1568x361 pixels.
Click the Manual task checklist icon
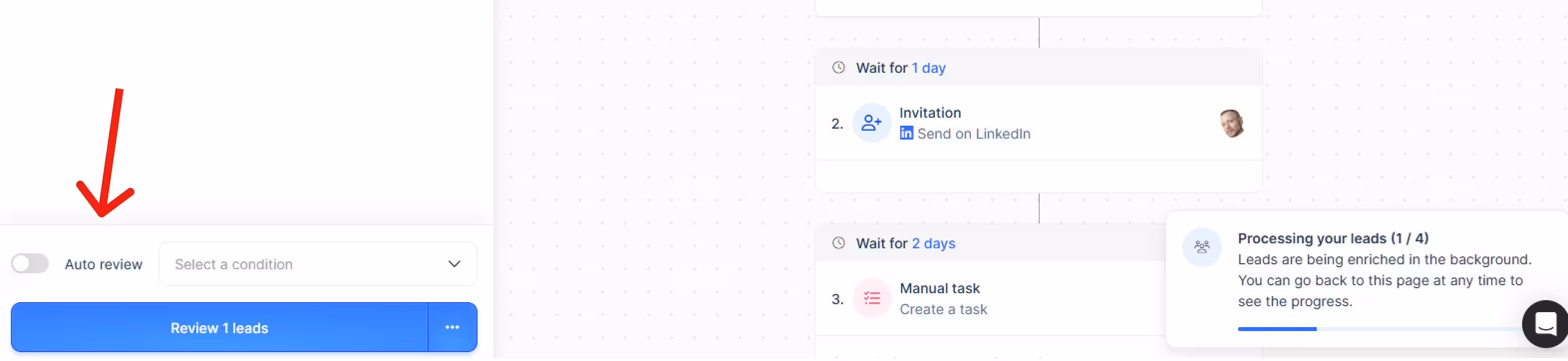click(x=871, y=298)
